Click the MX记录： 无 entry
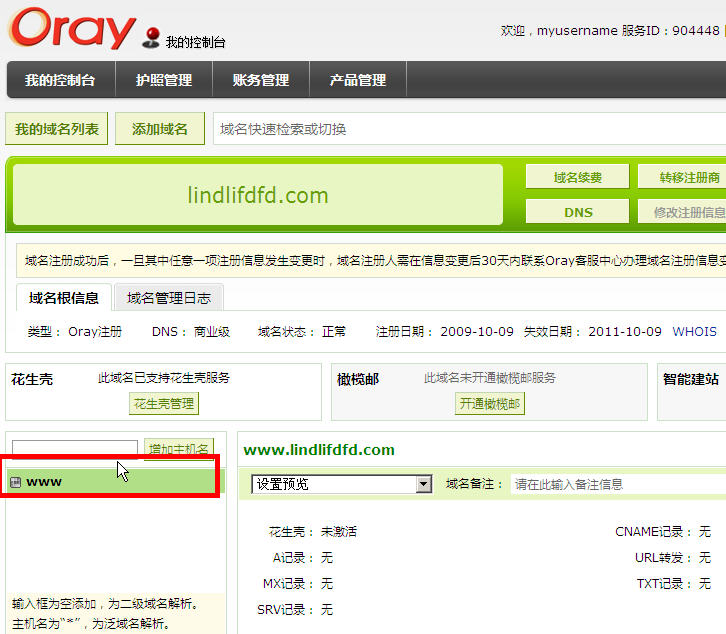The width and height of the screenshot is (726, 634). (298, 584)
